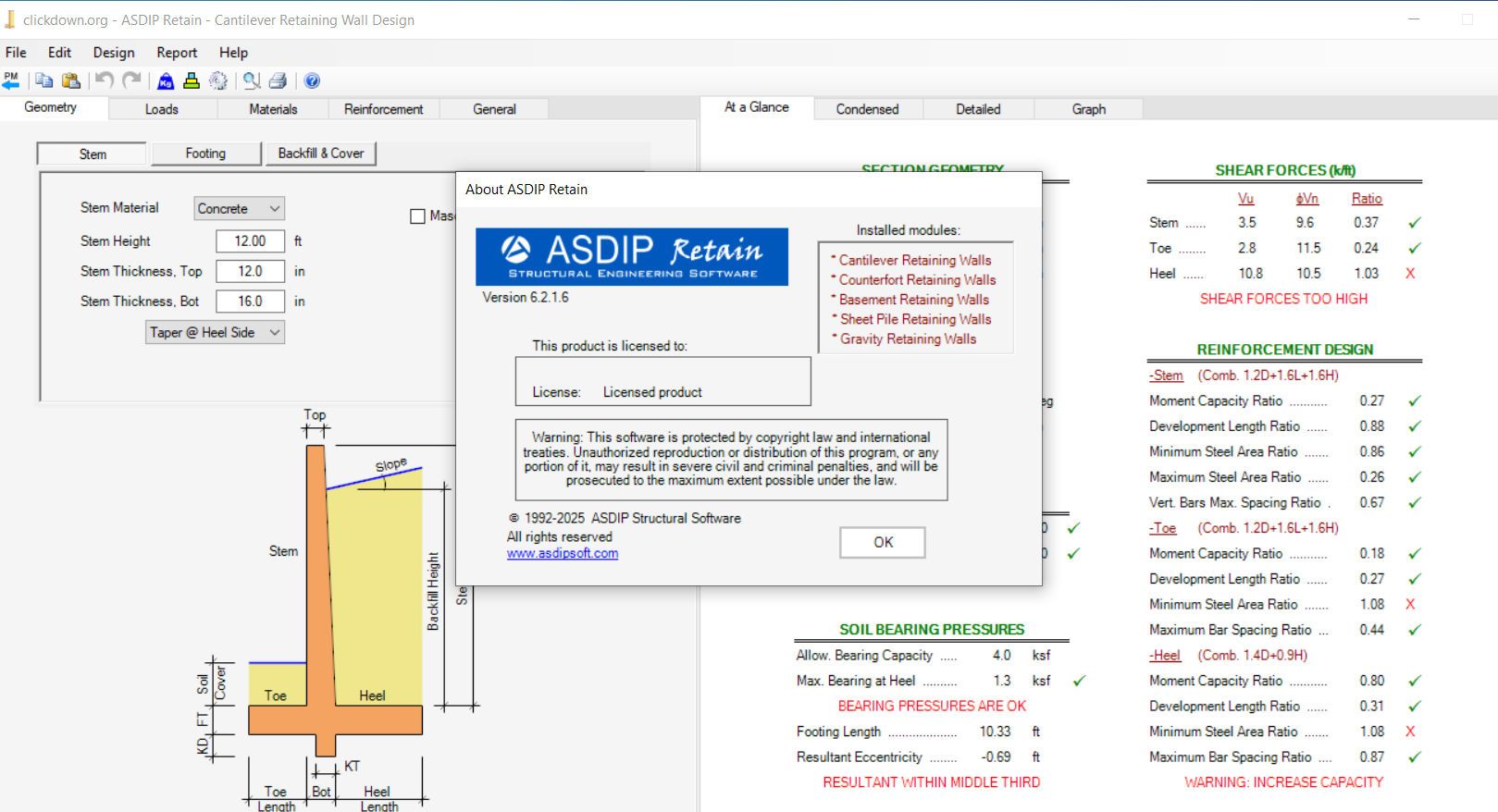The height and width of the screenshot is (812, 1498).
Task: Toggle the Mas... checkbox beside Stem Material
Action: (x=417, y=215)
